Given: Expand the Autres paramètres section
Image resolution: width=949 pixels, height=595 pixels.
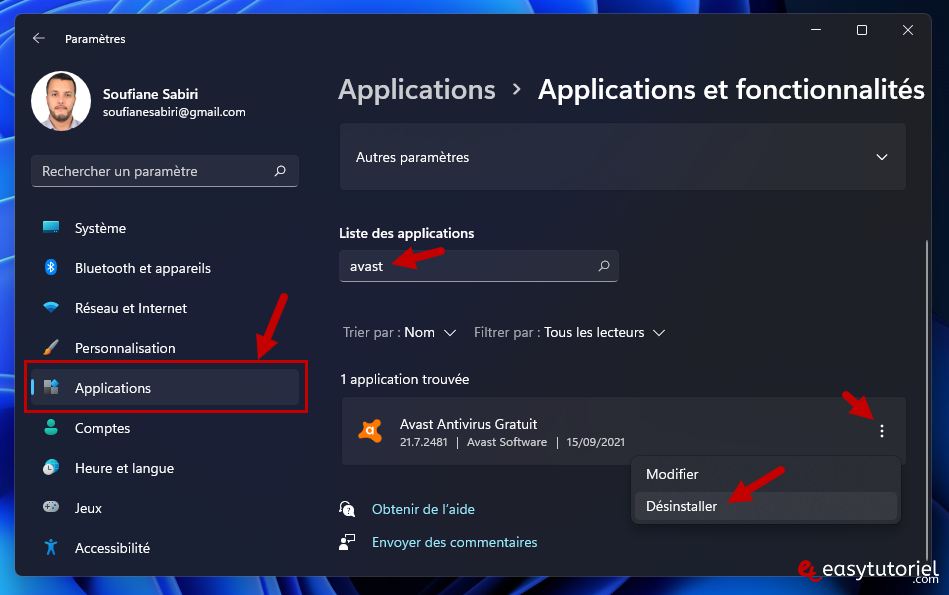Looking at the screenshot, I should click(x=623, y=157).
